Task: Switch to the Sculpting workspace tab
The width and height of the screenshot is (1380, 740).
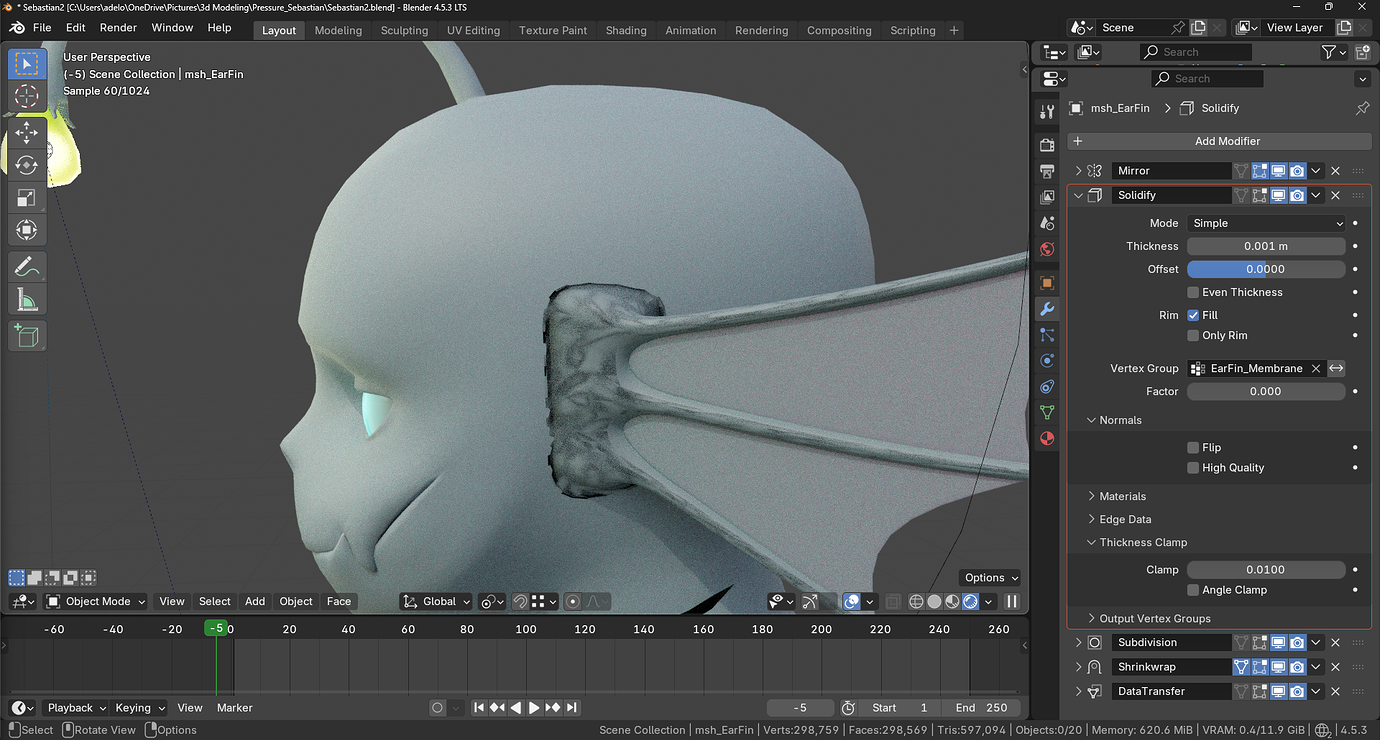Action: pos(404,30)
